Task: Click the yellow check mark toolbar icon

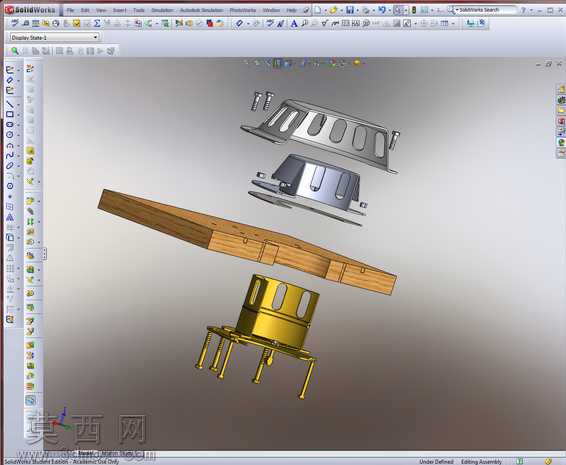Action: (x=76, y=24)
